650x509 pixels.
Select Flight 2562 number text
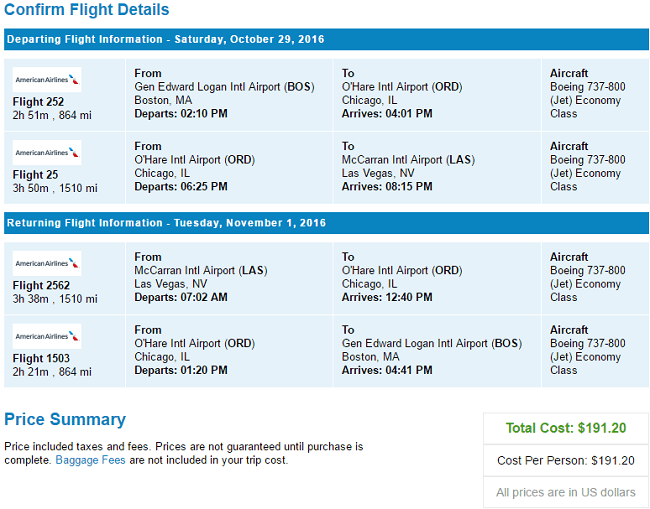click(x=41, y=285)
